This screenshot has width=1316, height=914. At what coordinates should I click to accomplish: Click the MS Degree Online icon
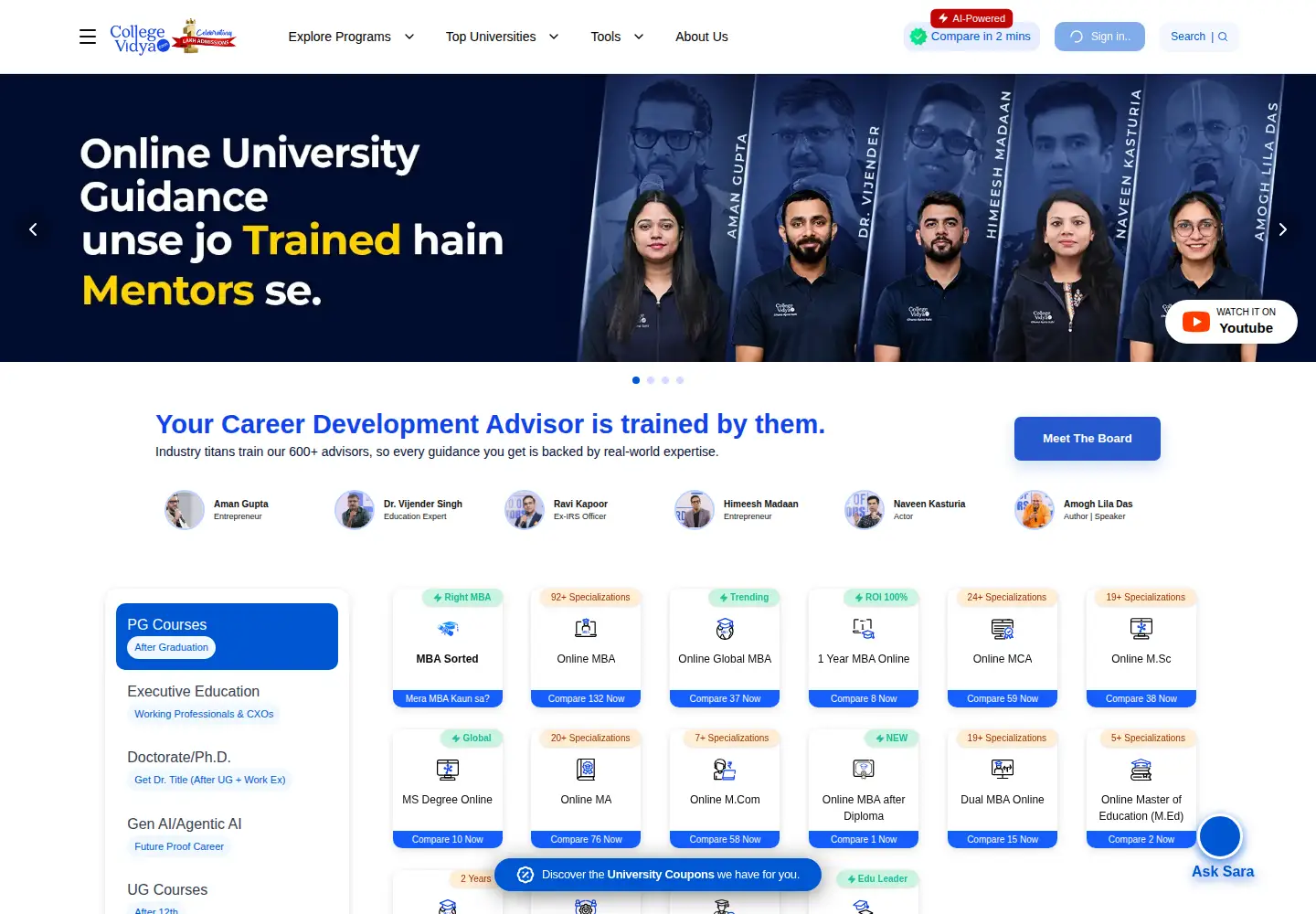coord(447,770)
